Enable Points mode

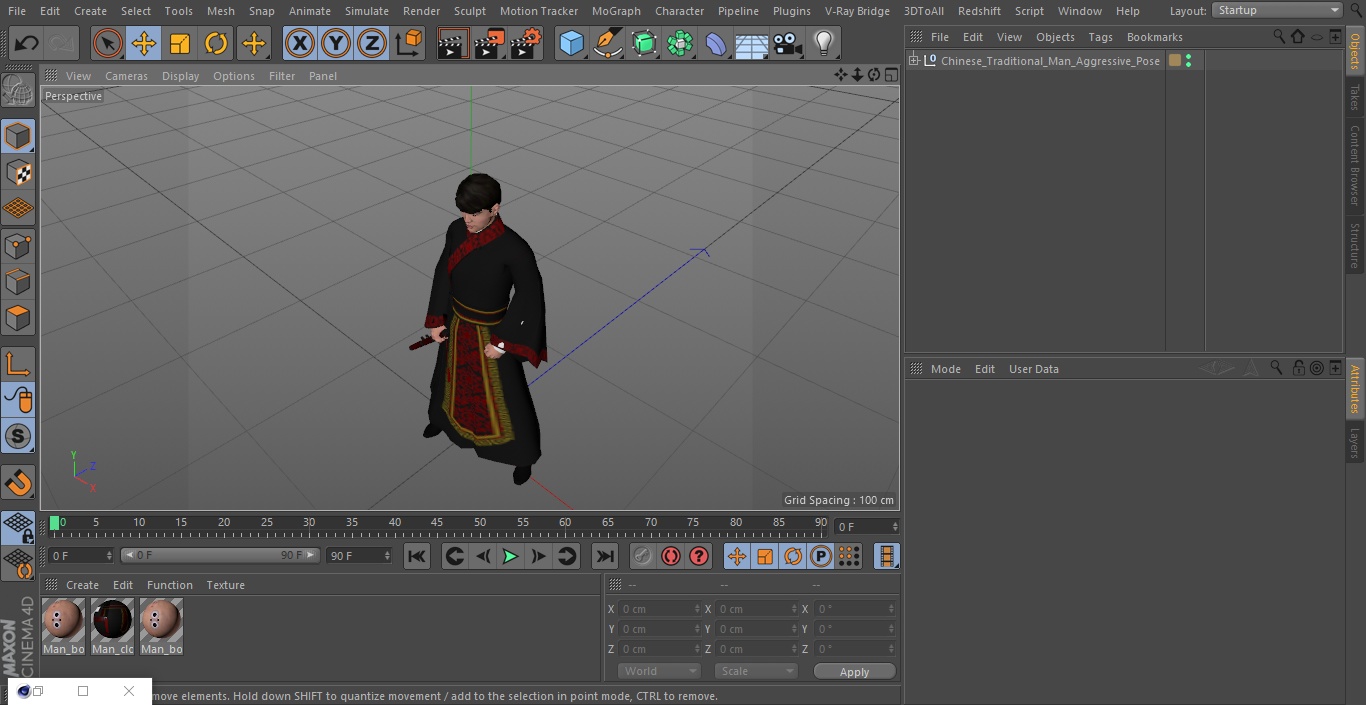click(18, 245)
